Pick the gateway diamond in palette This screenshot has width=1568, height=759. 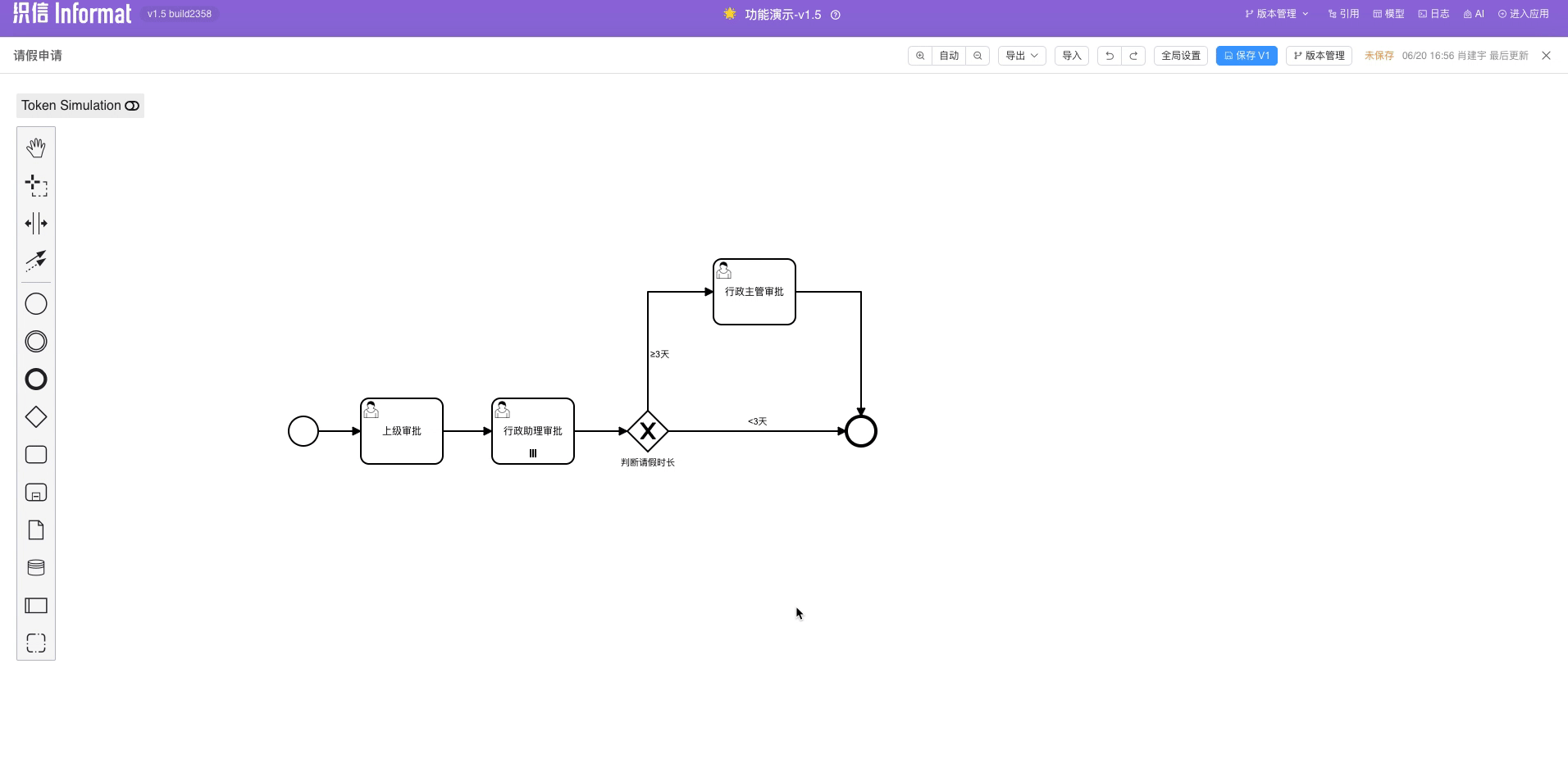(x=36, y=417)
